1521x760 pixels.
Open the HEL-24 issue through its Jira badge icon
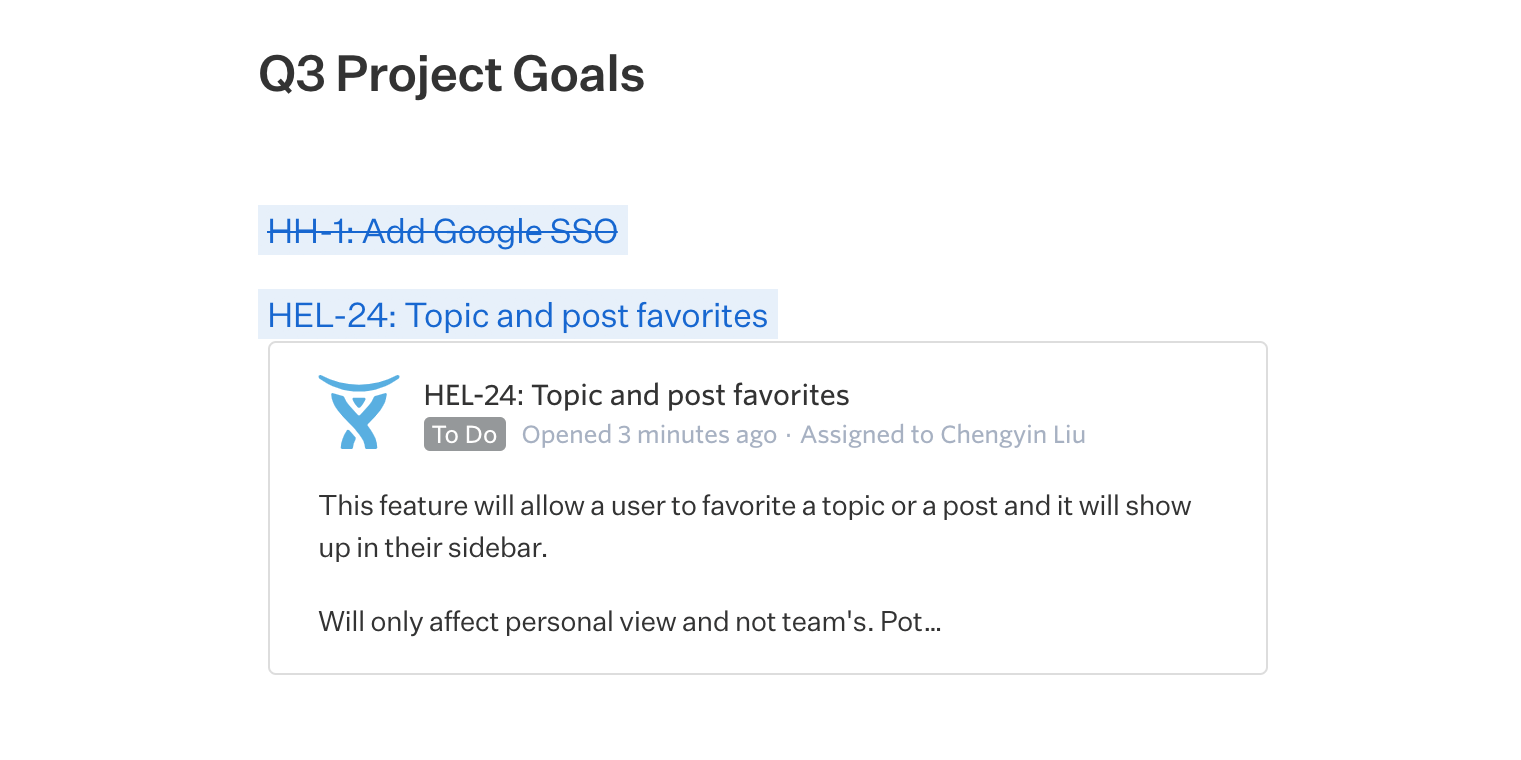point(358,410)
